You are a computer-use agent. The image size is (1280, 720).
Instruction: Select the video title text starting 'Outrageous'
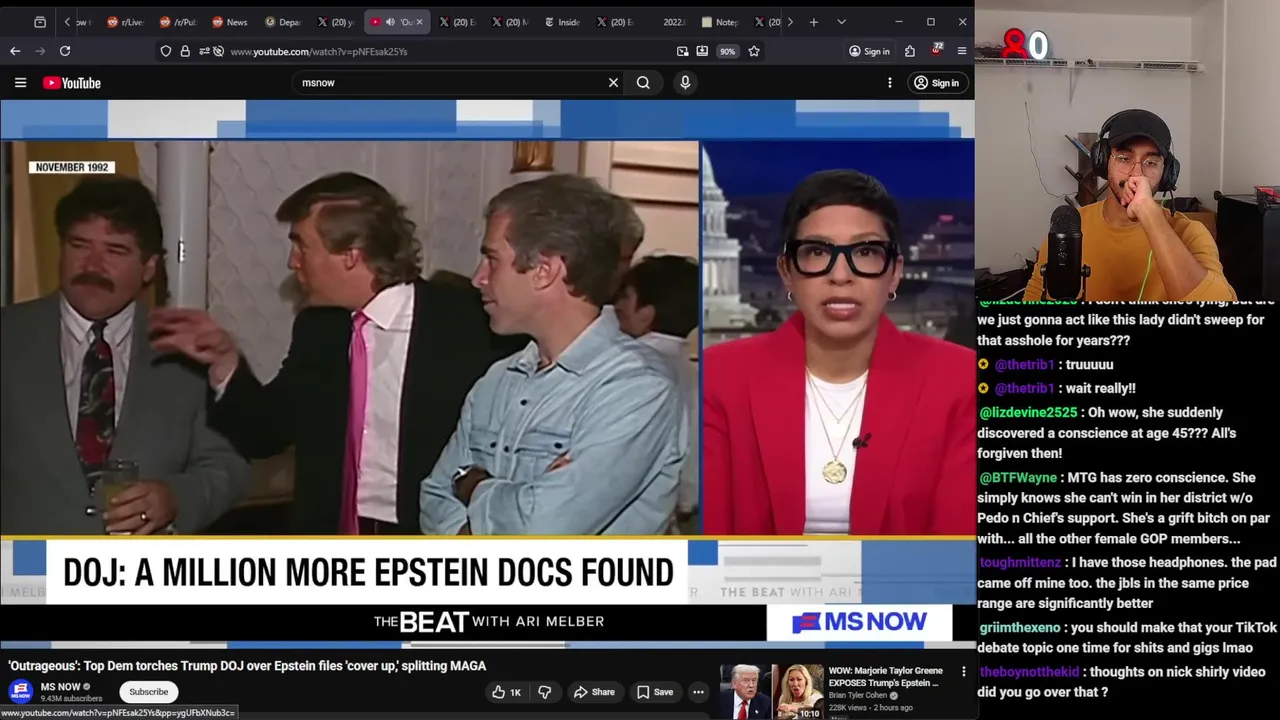[x=247, y=666]
